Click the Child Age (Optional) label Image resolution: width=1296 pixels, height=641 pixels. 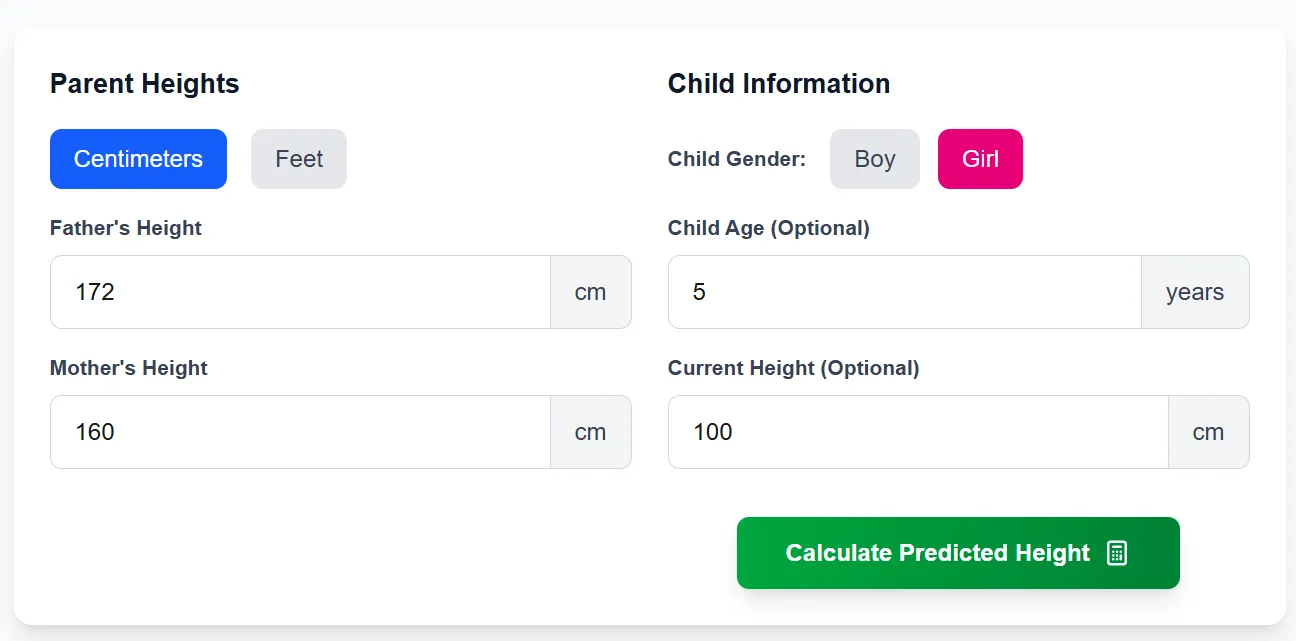(x=769, y=228)
